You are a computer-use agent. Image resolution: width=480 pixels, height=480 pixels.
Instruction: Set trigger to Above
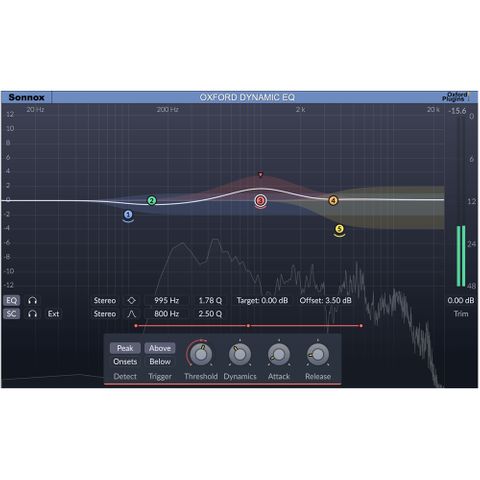160,348
